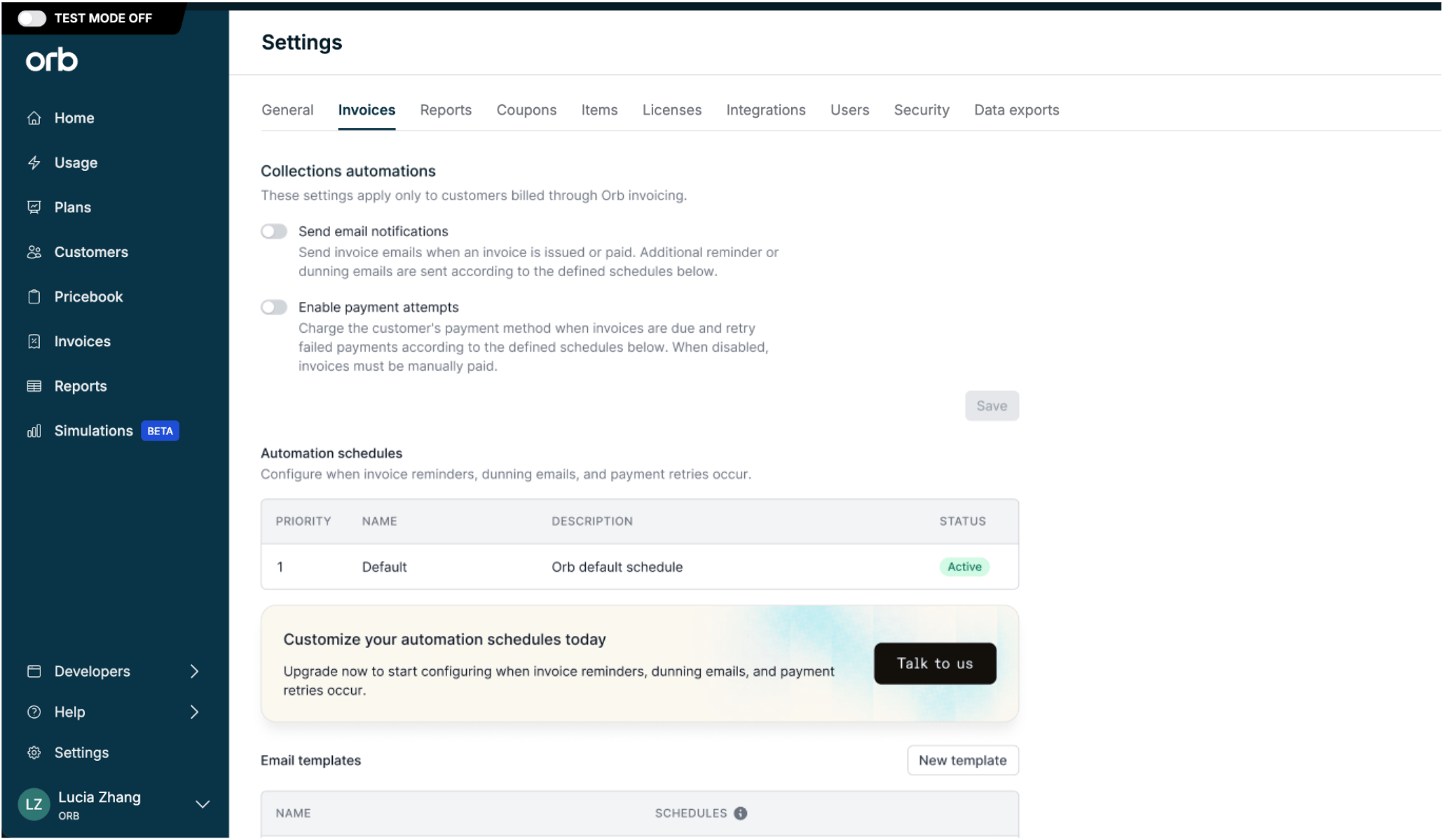This screenshot has height=840, width=1445.
Task: Open the Reports settings tab
Action: 446,111
